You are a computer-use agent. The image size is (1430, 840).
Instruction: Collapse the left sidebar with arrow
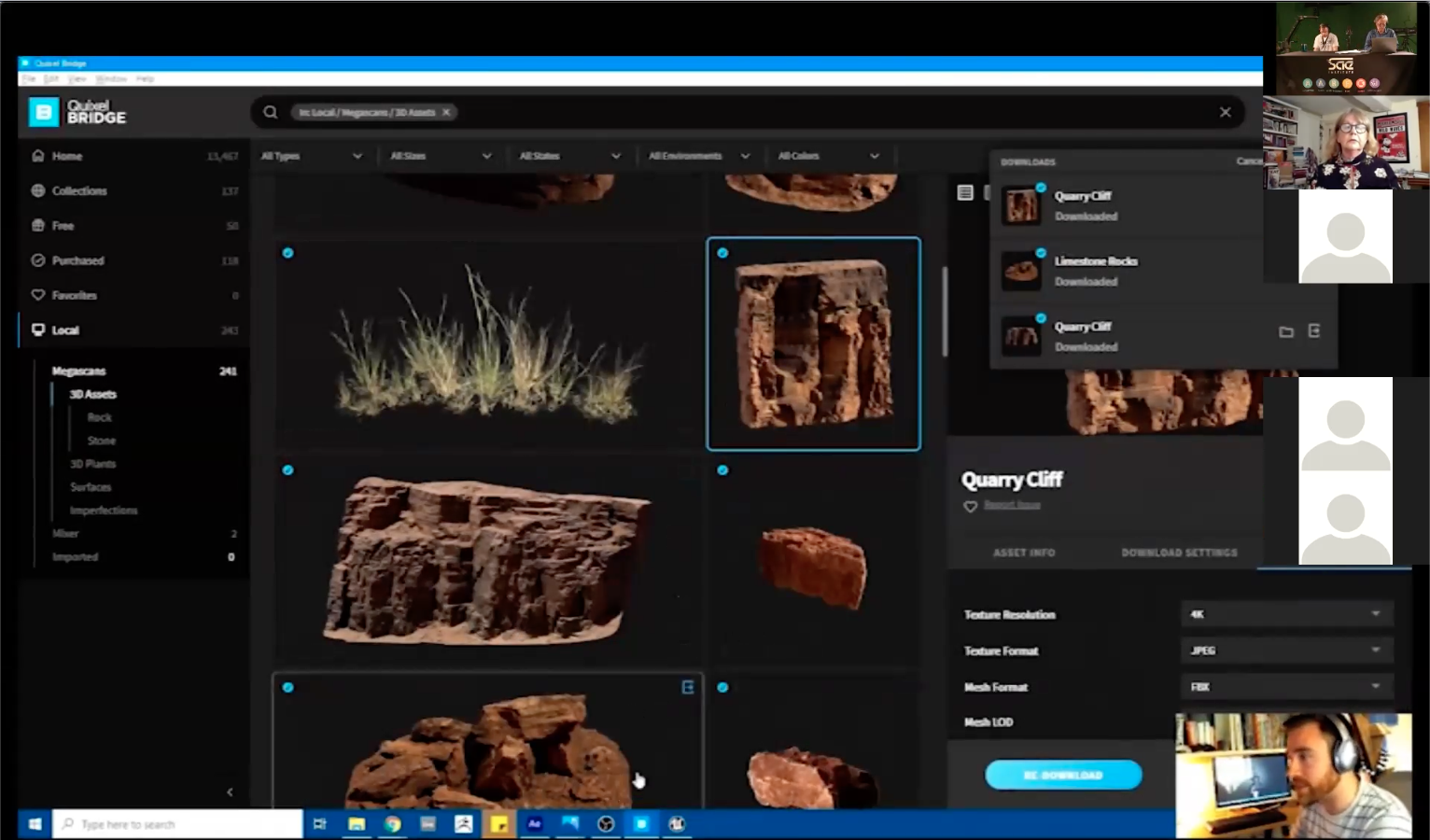(x=230, y=791)
